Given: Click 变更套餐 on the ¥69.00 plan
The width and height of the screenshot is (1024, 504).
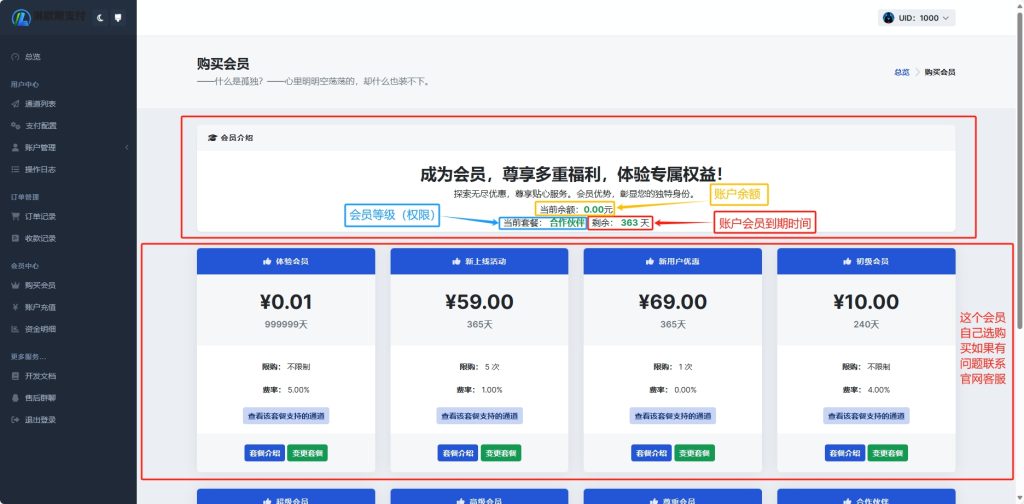Looking at the screenshot, I should 694,453.
